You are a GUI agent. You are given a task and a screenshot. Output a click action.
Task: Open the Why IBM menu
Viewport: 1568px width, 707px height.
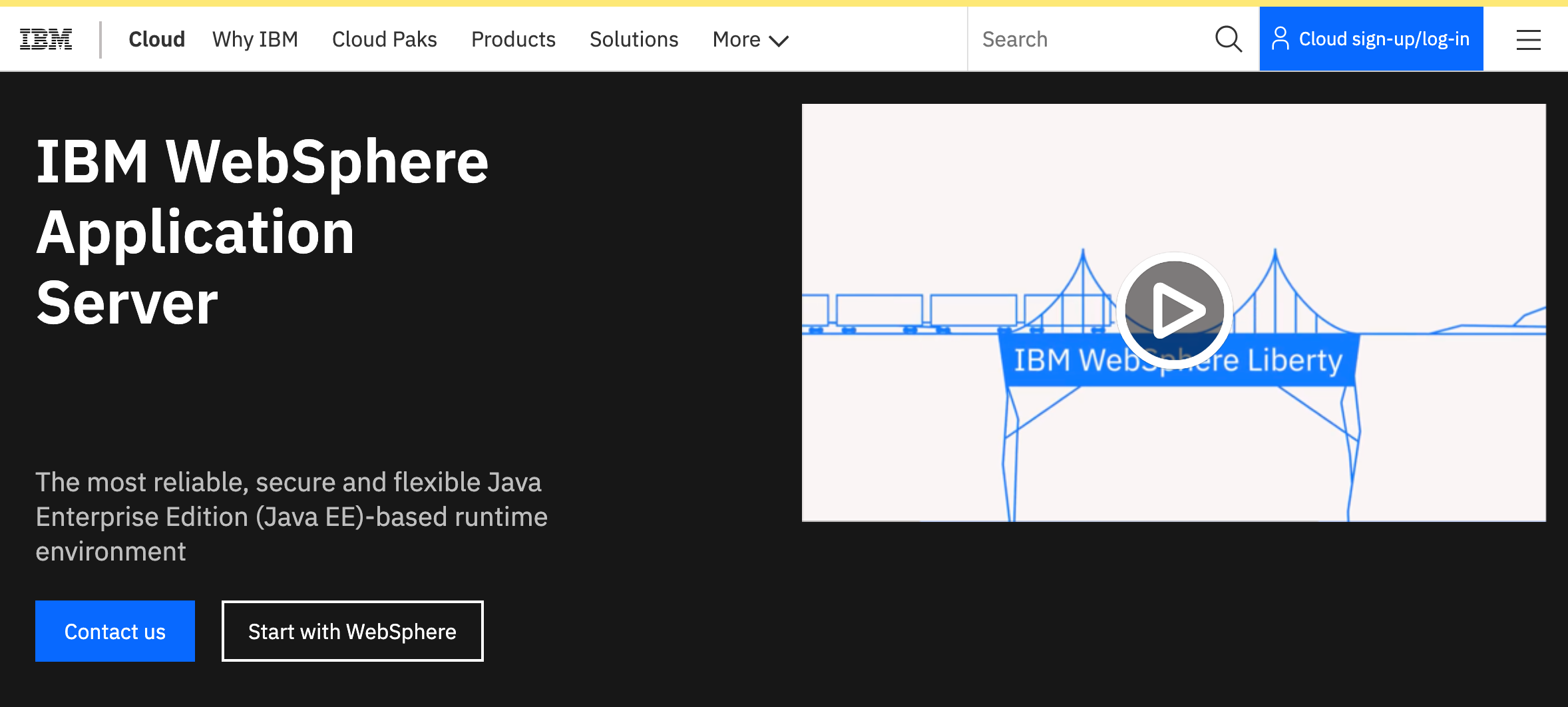click(x=255, y=40)
